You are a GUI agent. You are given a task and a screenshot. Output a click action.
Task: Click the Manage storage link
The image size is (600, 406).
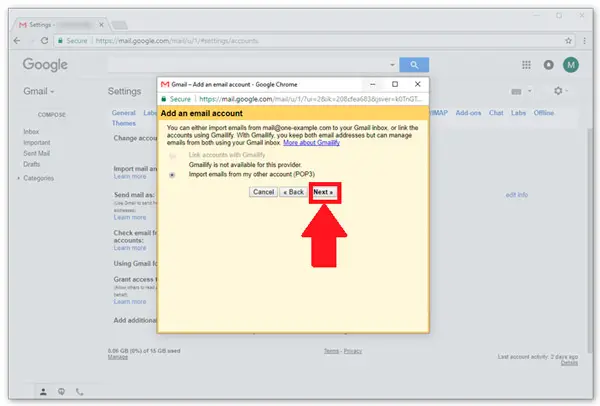click(118, 357)
